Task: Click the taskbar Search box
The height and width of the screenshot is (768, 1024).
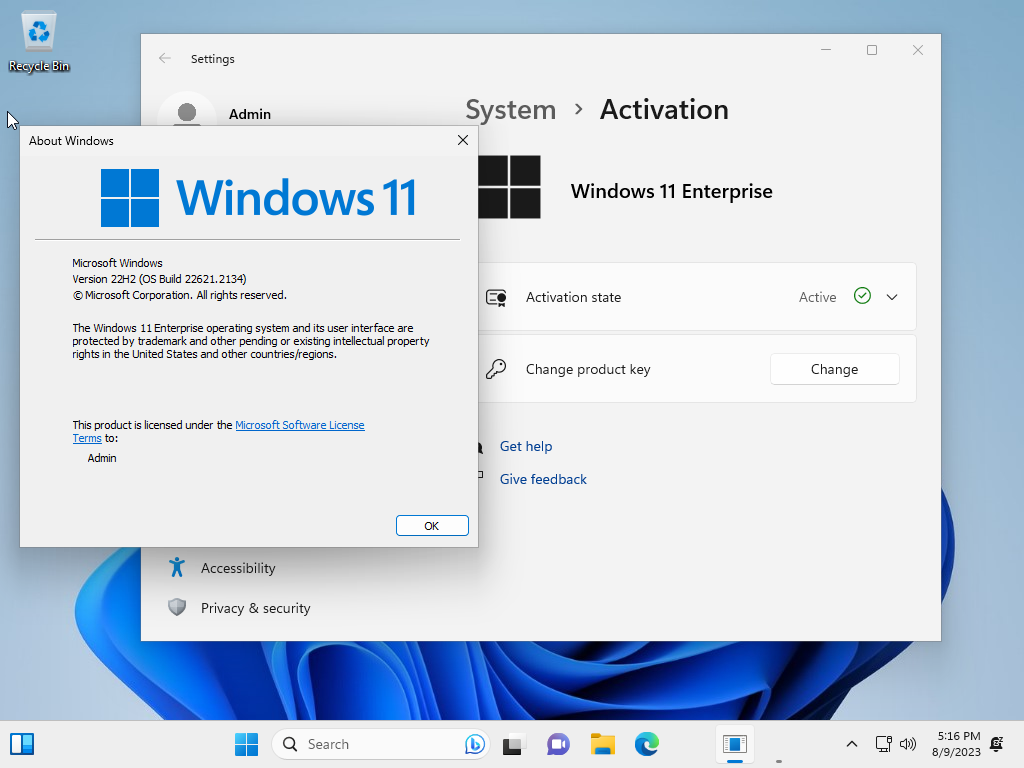Action: pos(380,744)
